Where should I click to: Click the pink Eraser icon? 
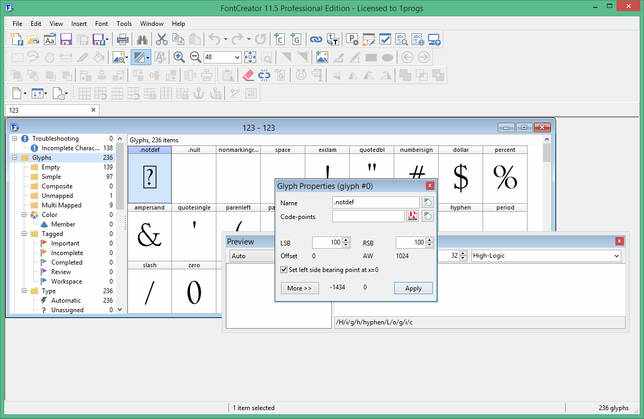[248, 75]
